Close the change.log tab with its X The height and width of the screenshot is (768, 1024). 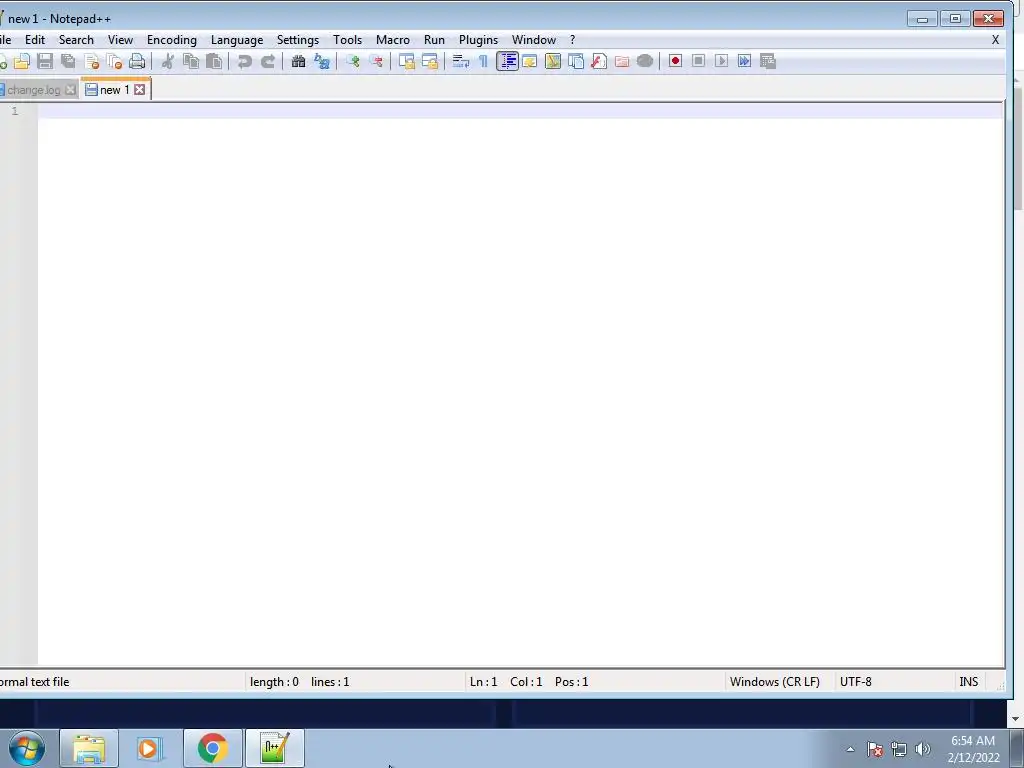pos(71,90)
